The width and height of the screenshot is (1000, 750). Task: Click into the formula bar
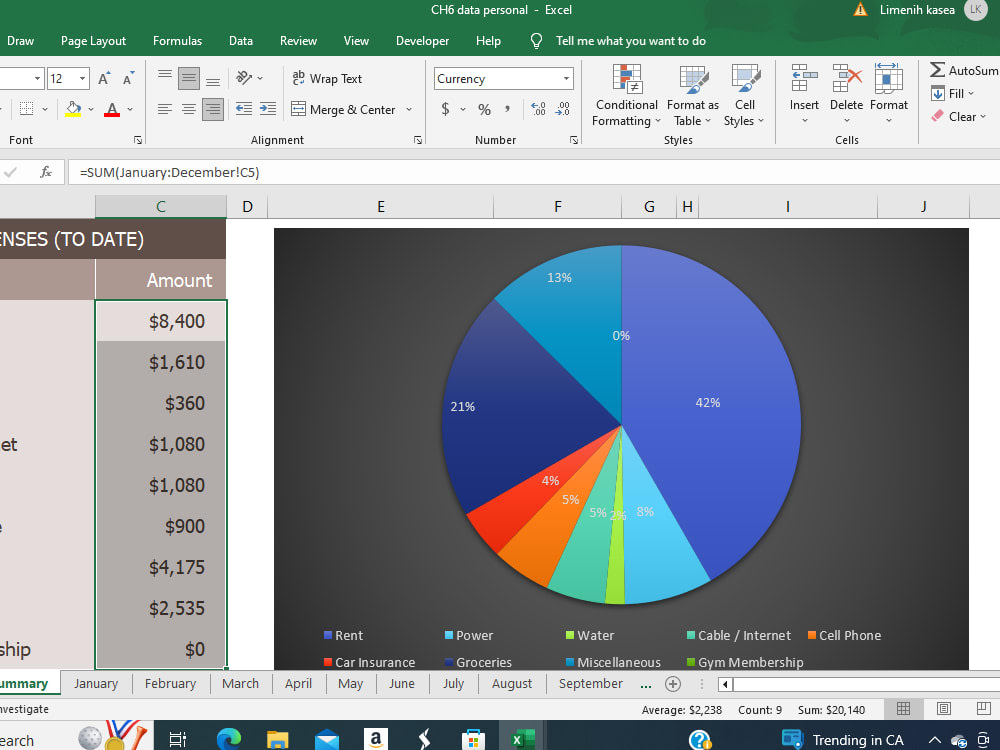click(534, 172)
